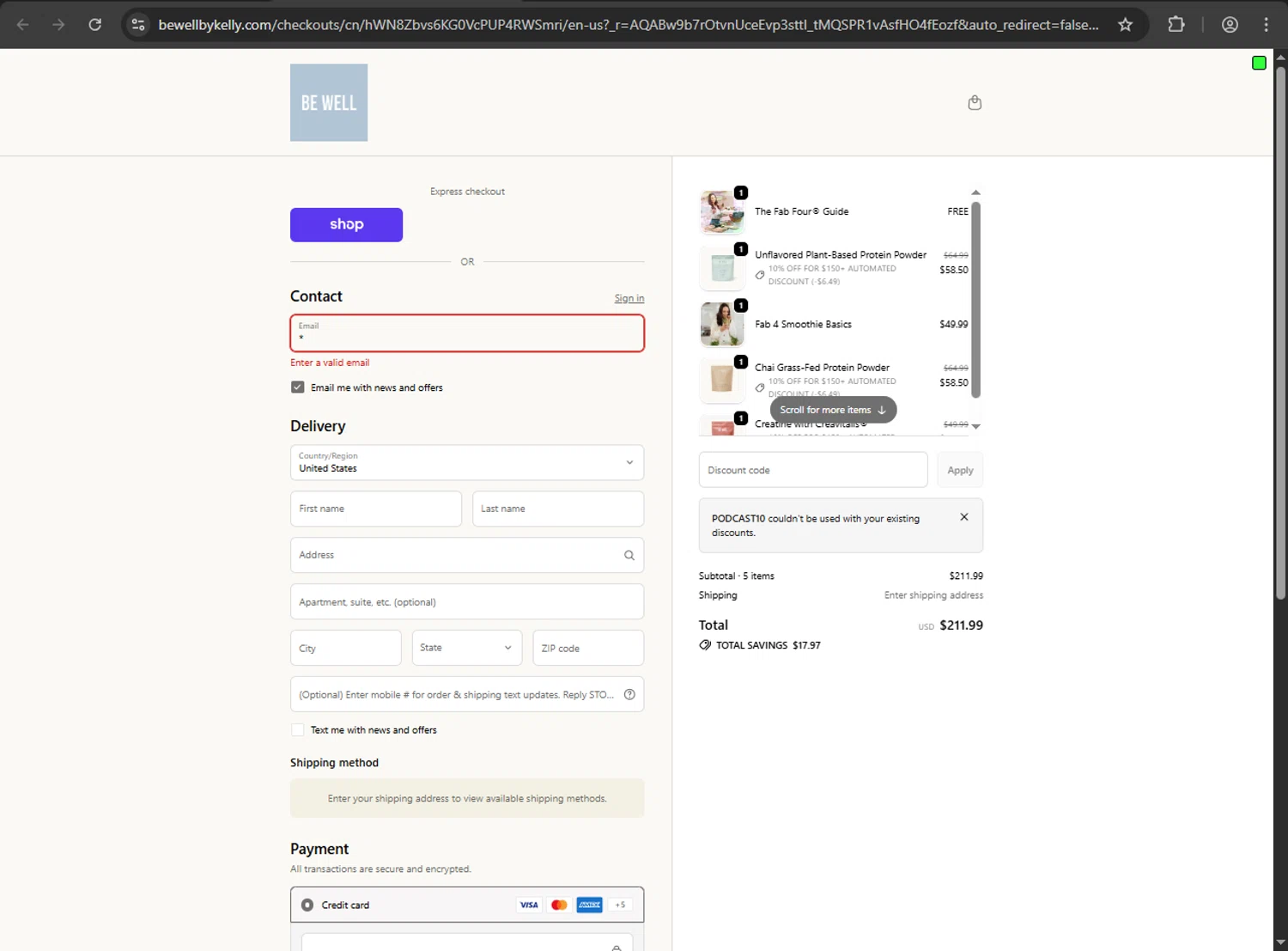Click the Mastercard icon

(559, 905)
